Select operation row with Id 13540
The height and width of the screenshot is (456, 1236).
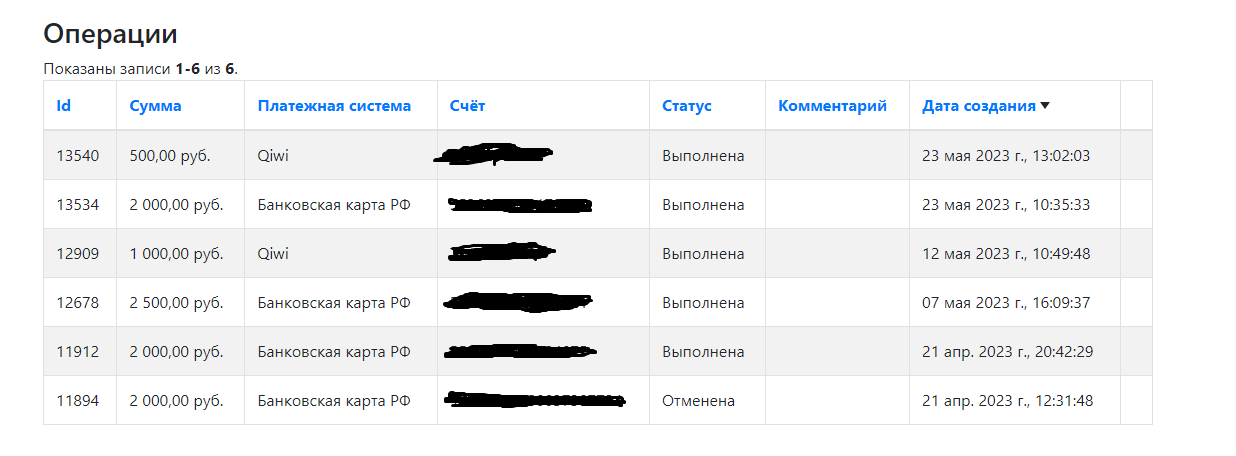pos(78,156)
